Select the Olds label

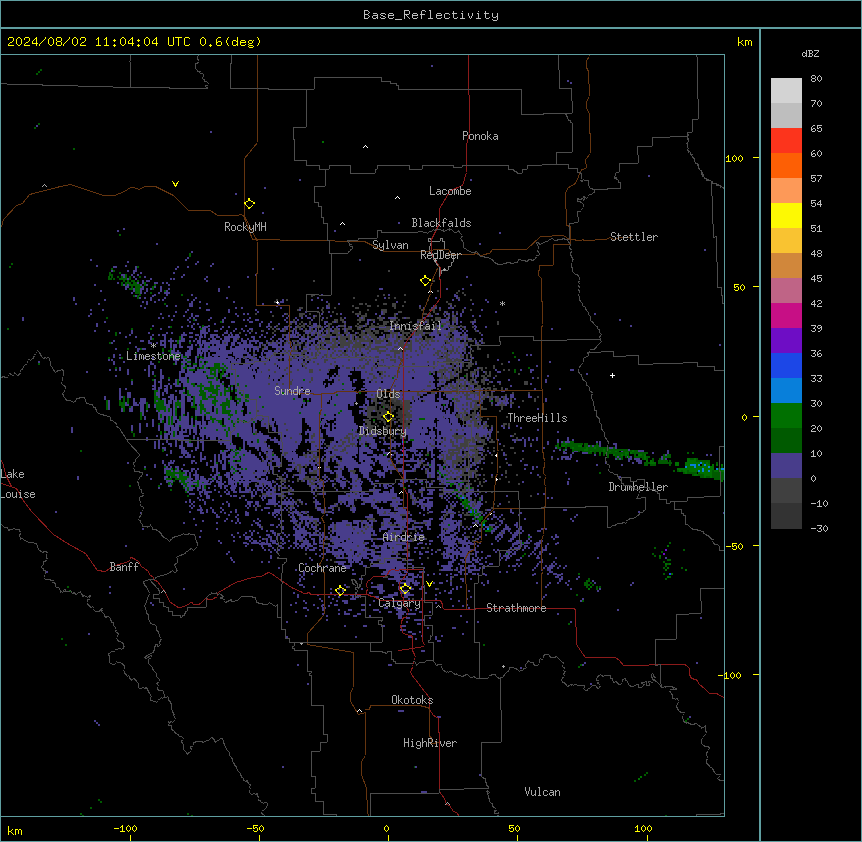[x=388, y=394]
